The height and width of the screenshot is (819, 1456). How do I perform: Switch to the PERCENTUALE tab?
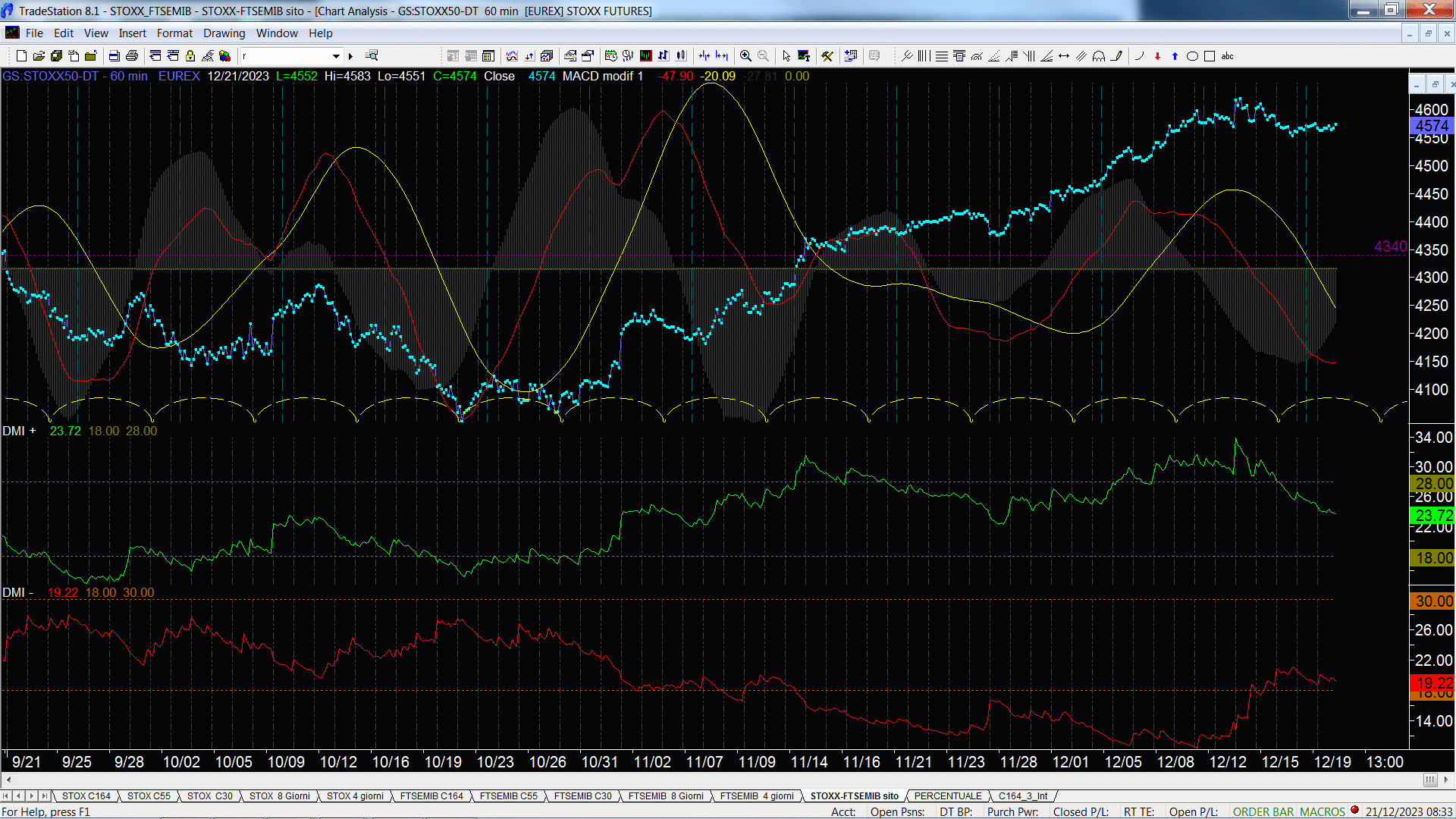[x=948, y=796]
